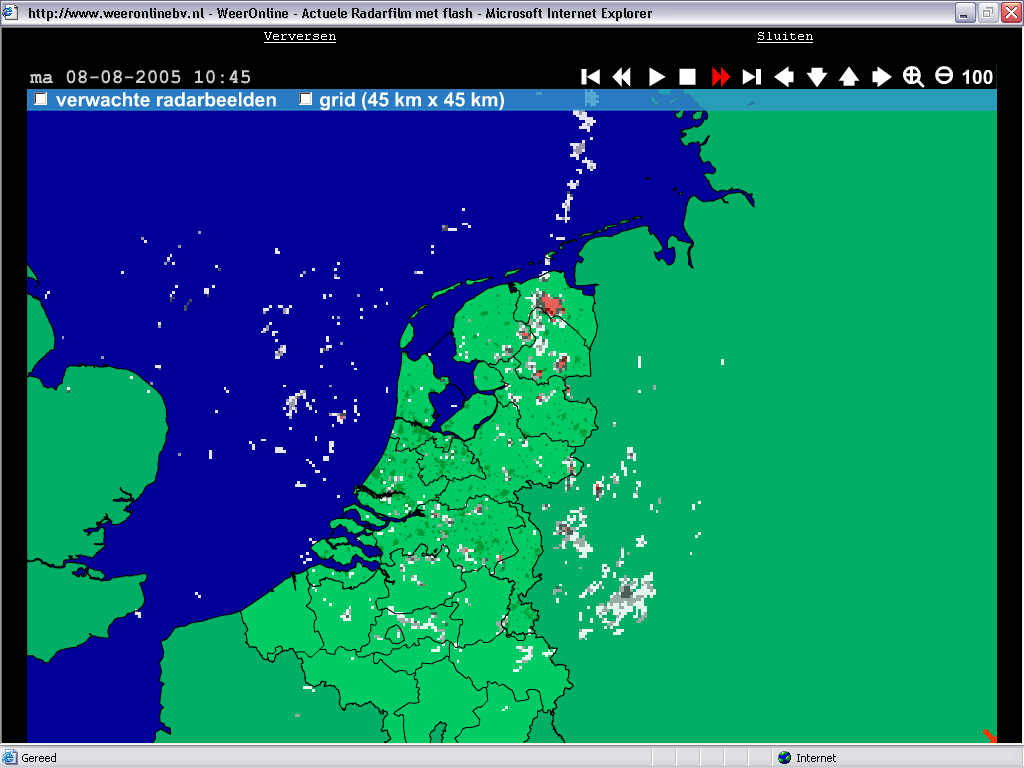
Task: Click the red storm cell over Groningen
Action: [552, 306]
